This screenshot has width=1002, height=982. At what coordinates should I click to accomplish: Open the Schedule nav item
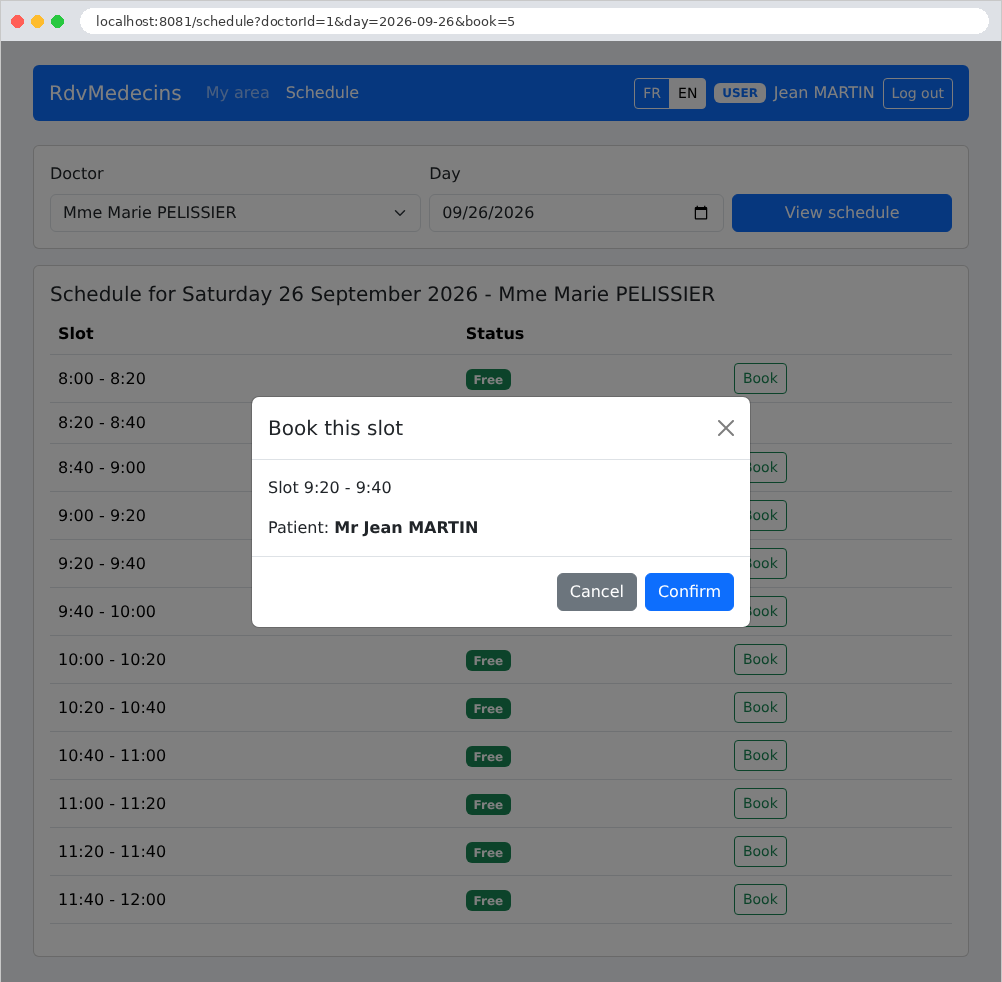(x=322, y=93)
